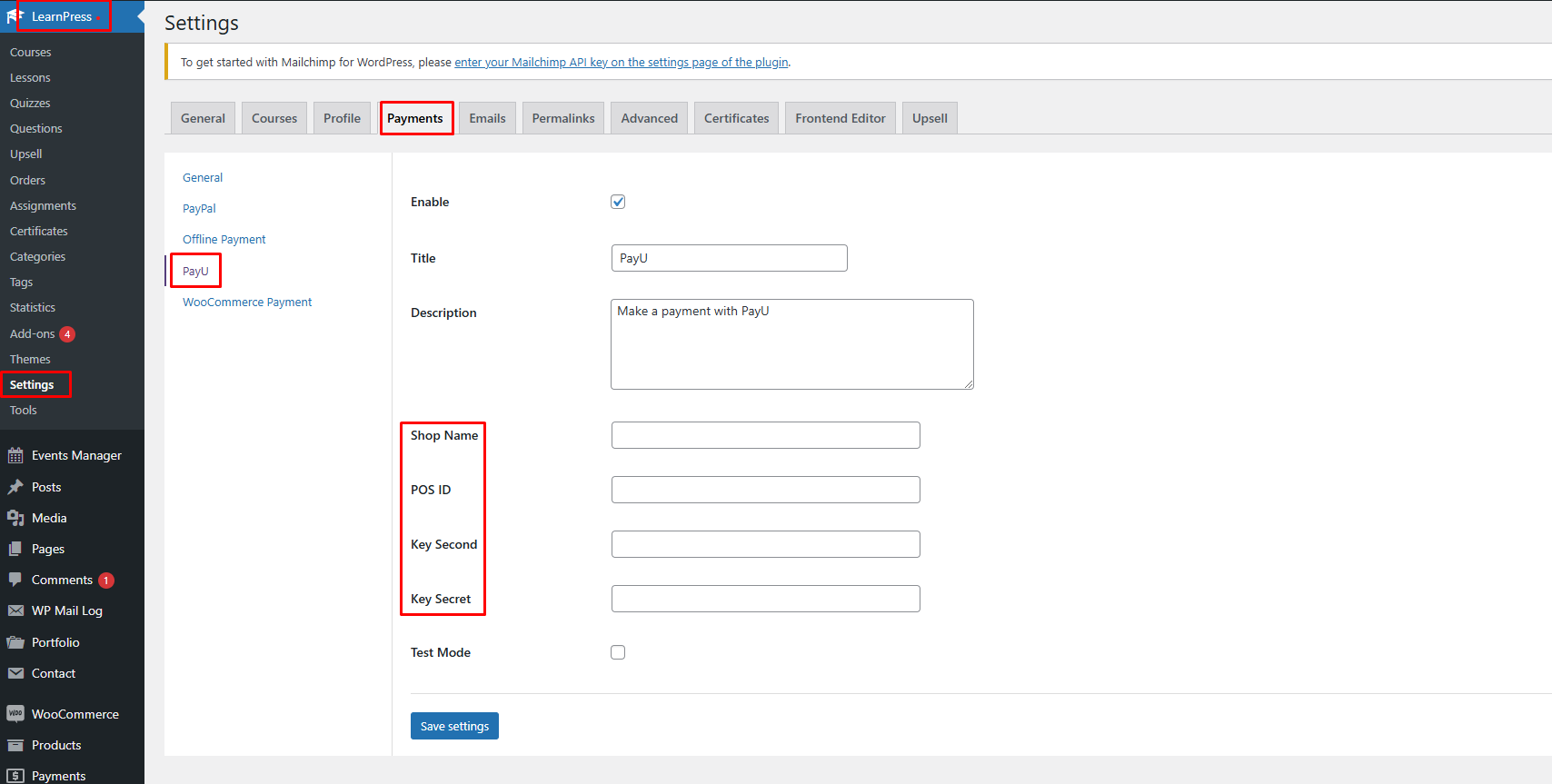This screenshot has height=784, width=1552.
Task: Open Statistics in LearnPress menu
Action: pyautogui.click(x=33, y=308)
